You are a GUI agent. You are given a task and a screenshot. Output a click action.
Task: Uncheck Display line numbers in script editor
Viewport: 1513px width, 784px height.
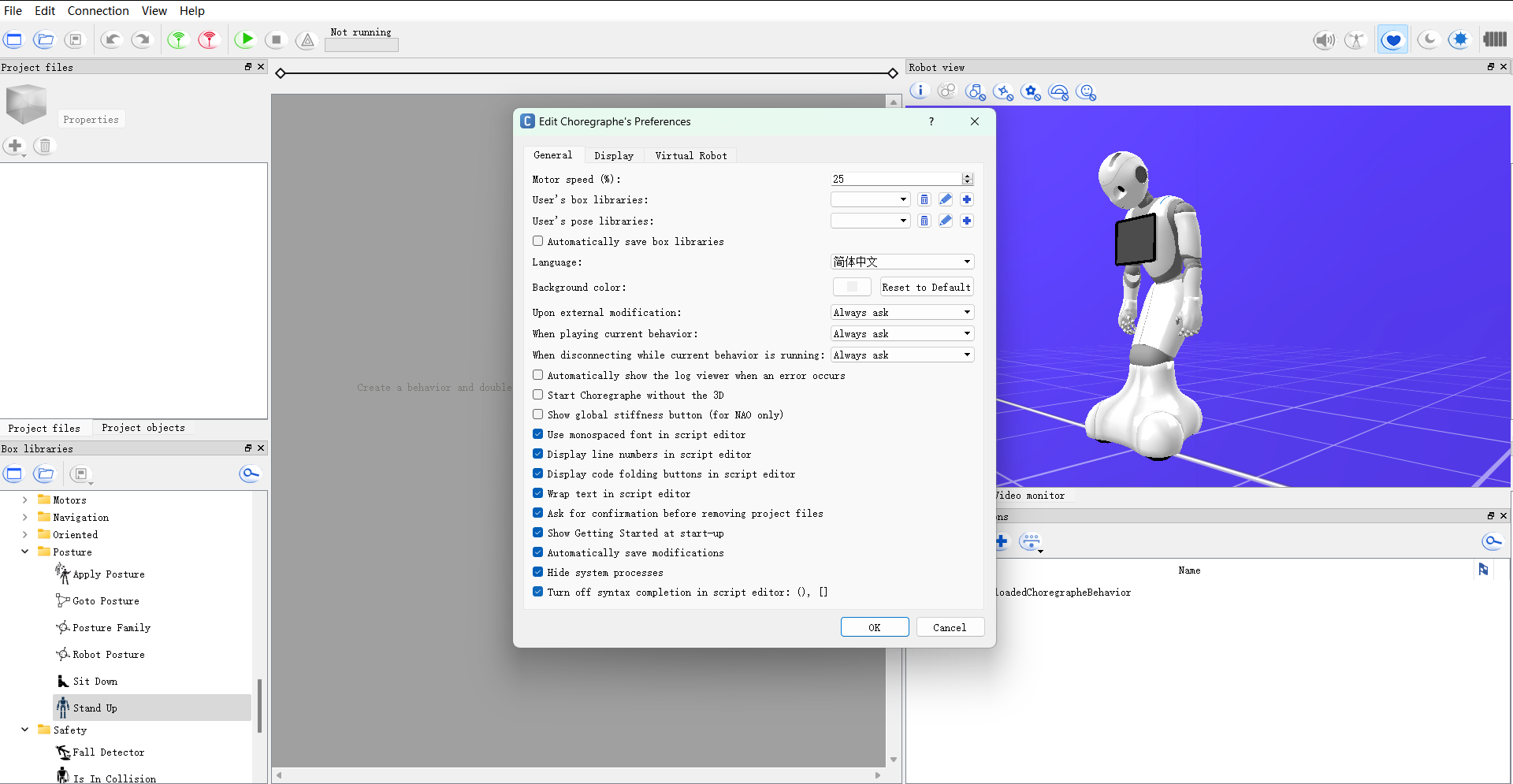[537, 454]
